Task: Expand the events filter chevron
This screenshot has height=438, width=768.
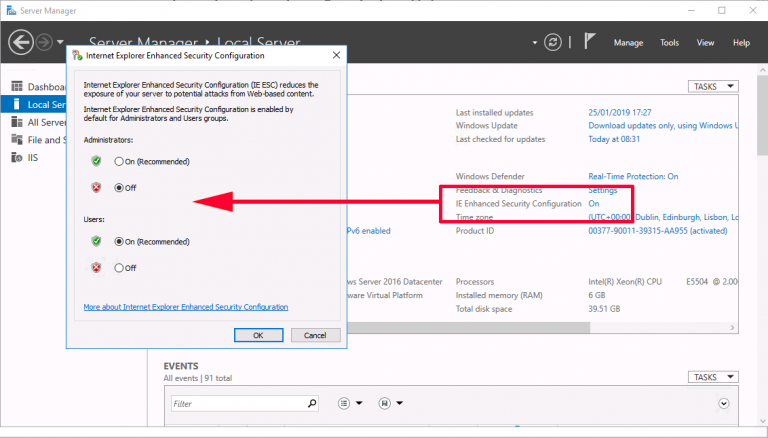Action: pos(723,404)
